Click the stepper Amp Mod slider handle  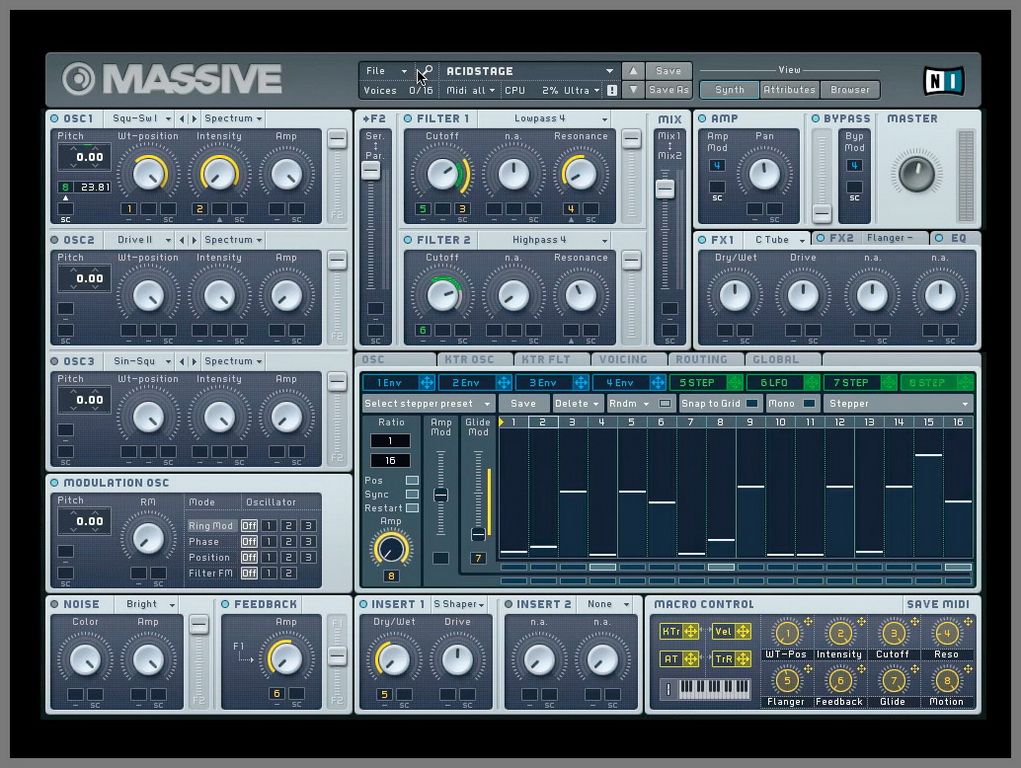click(x=441, y=495)
